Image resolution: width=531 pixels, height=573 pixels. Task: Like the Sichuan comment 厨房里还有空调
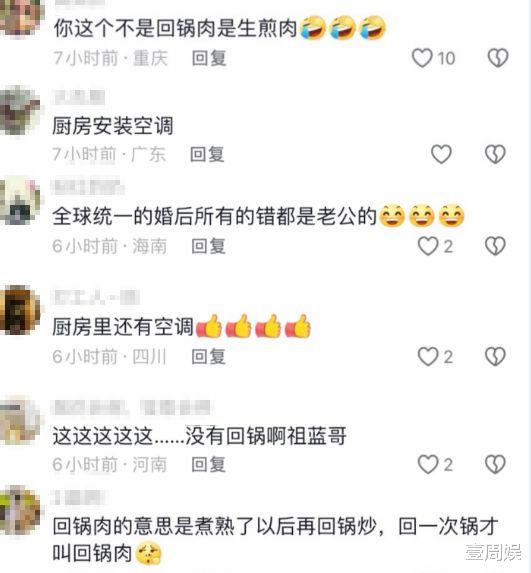click(428, 356)
